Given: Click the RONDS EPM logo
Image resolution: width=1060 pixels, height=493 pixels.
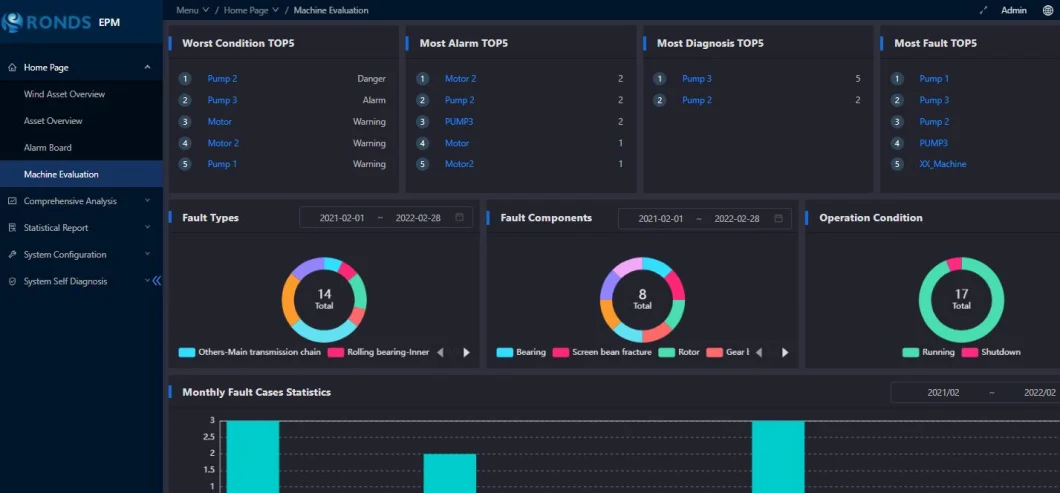Looking at the screenshot, I should coord(62,22).
